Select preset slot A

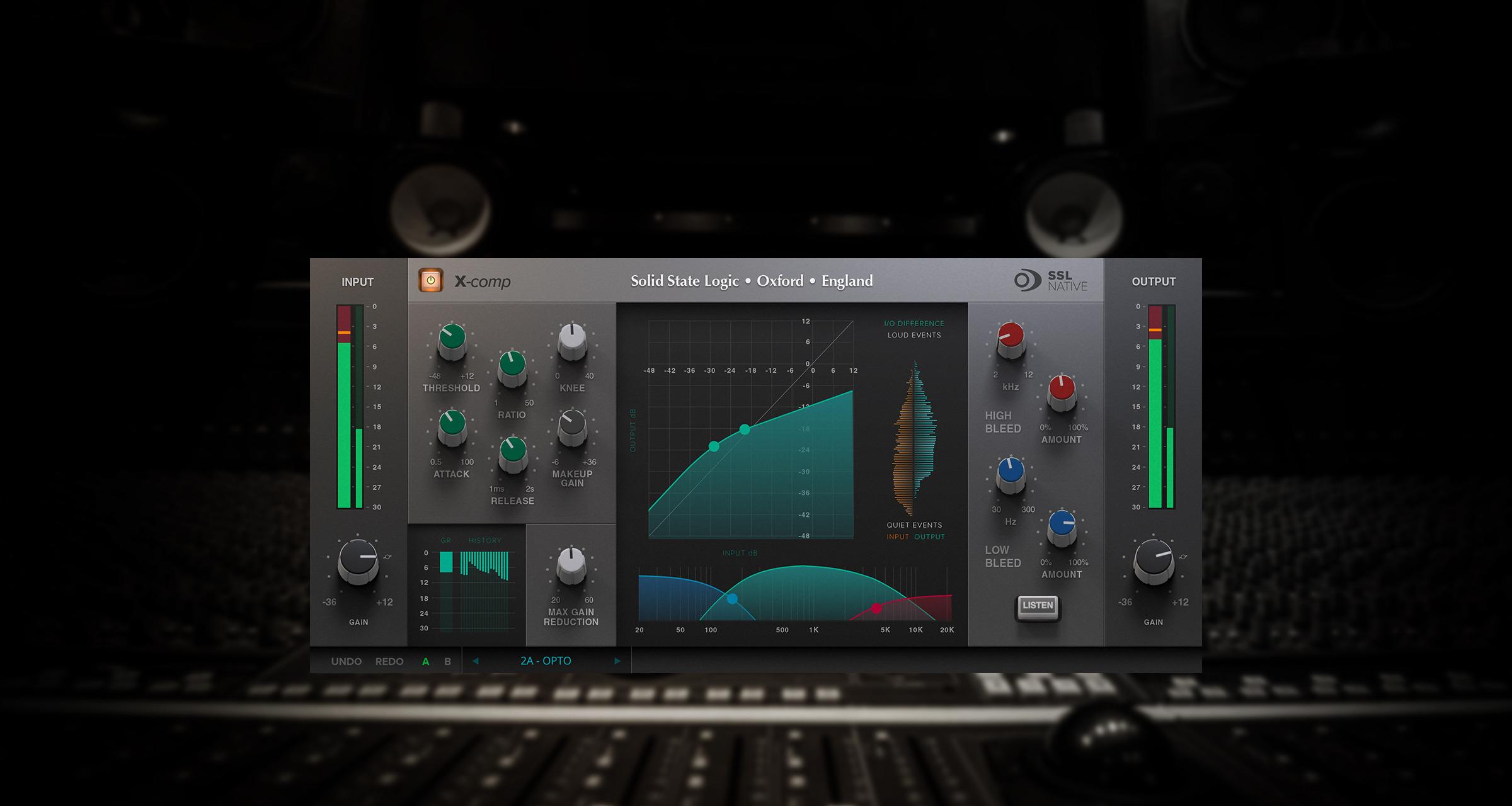(x=426, y=661)
